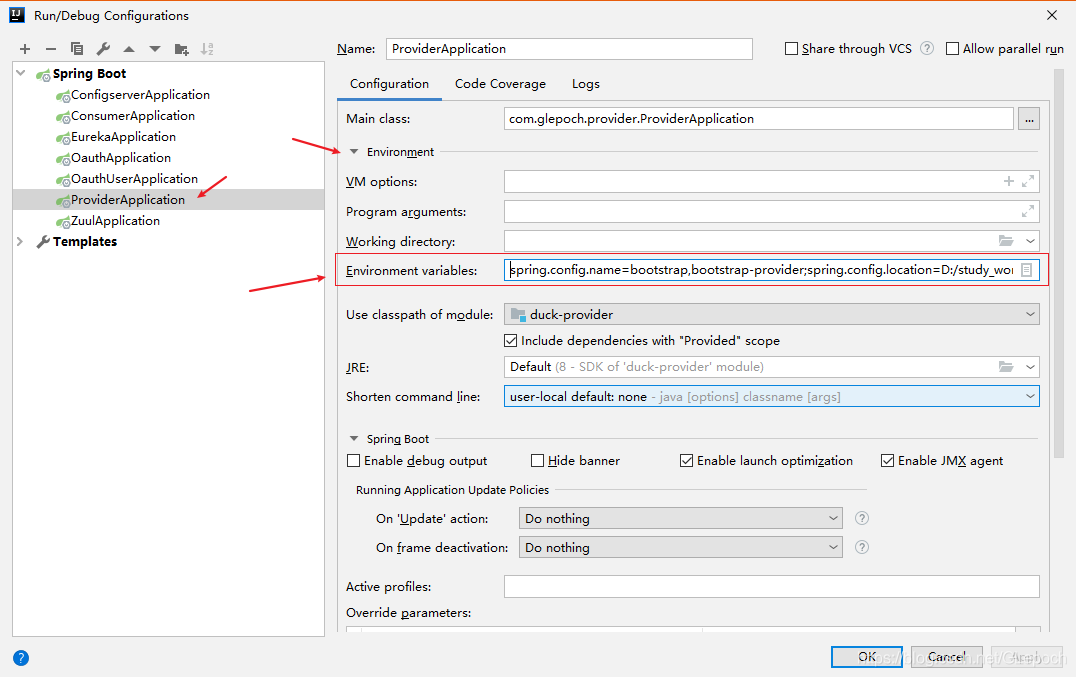Image resolution: width=1076 pixels, height=677 pixels.
Task: Open the help icon next to Share through VCS
Action: 927,48
